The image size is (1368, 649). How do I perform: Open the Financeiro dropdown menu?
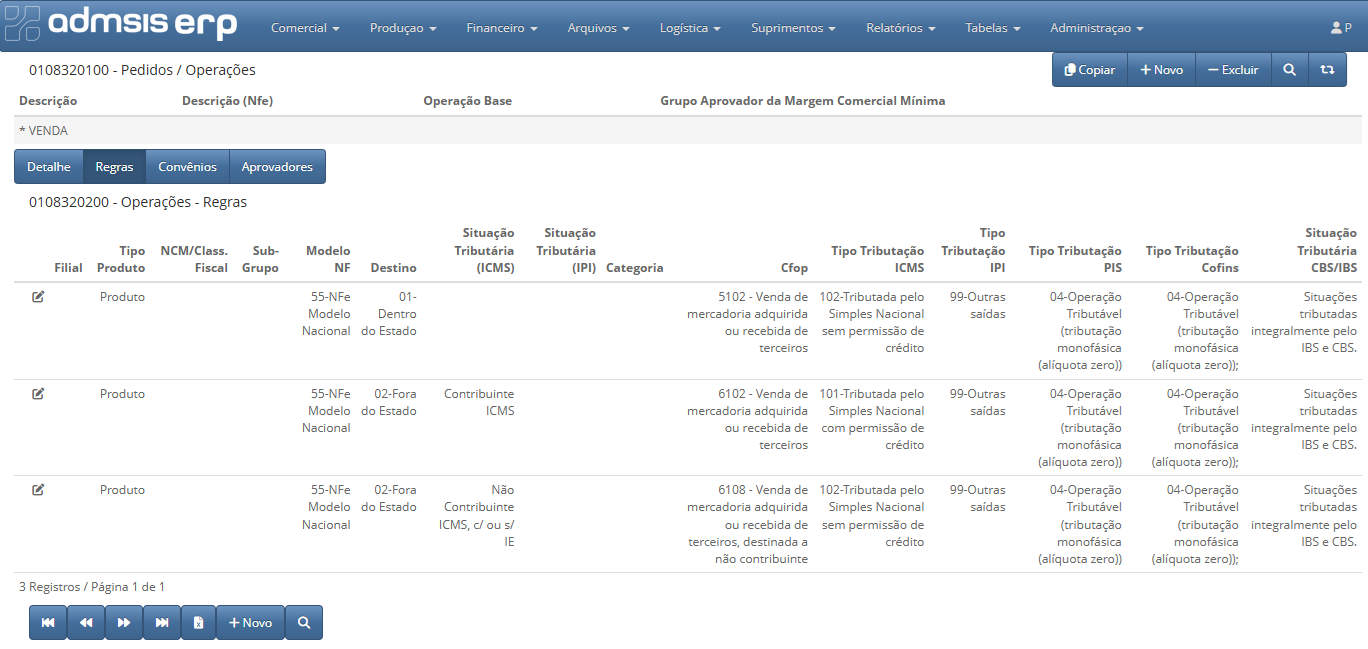(x=502, y=28)
